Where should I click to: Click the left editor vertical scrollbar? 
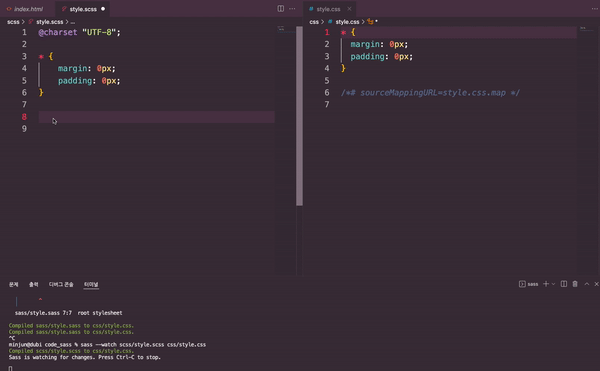pyautogui.click(x=299, y=116)
